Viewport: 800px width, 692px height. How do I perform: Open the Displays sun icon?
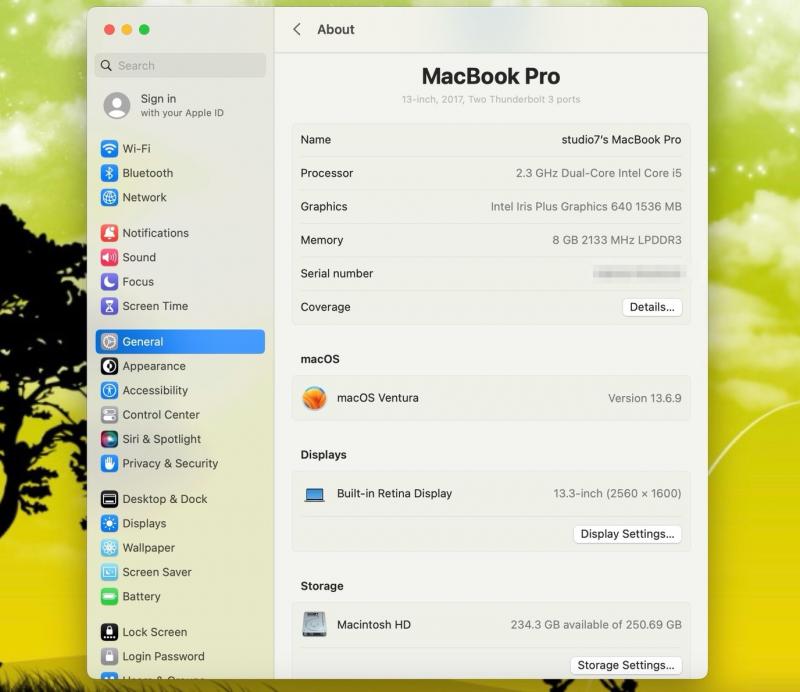pos(109,524)
